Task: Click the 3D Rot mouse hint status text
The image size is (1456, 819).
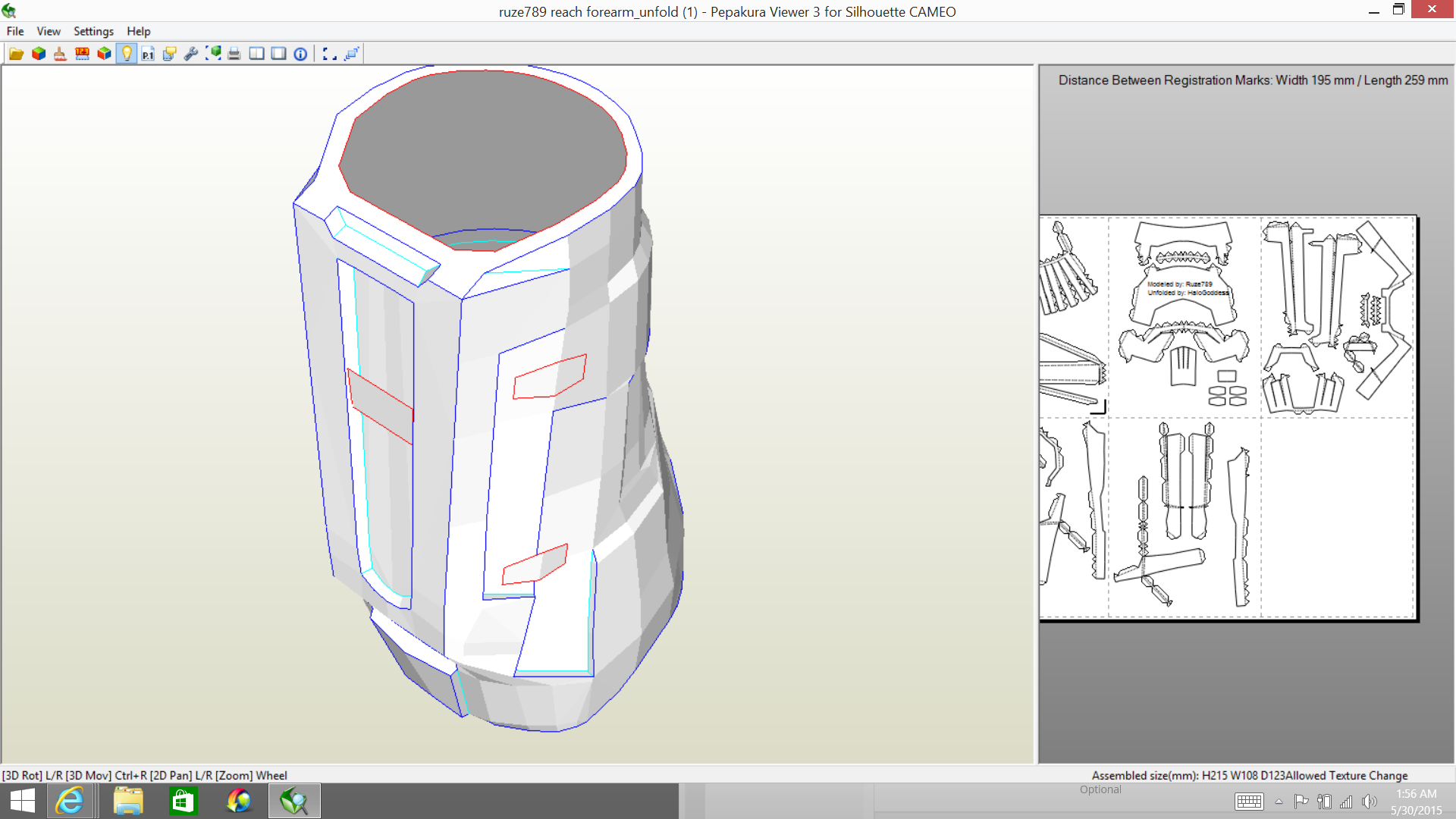Action: coord(144,775)
